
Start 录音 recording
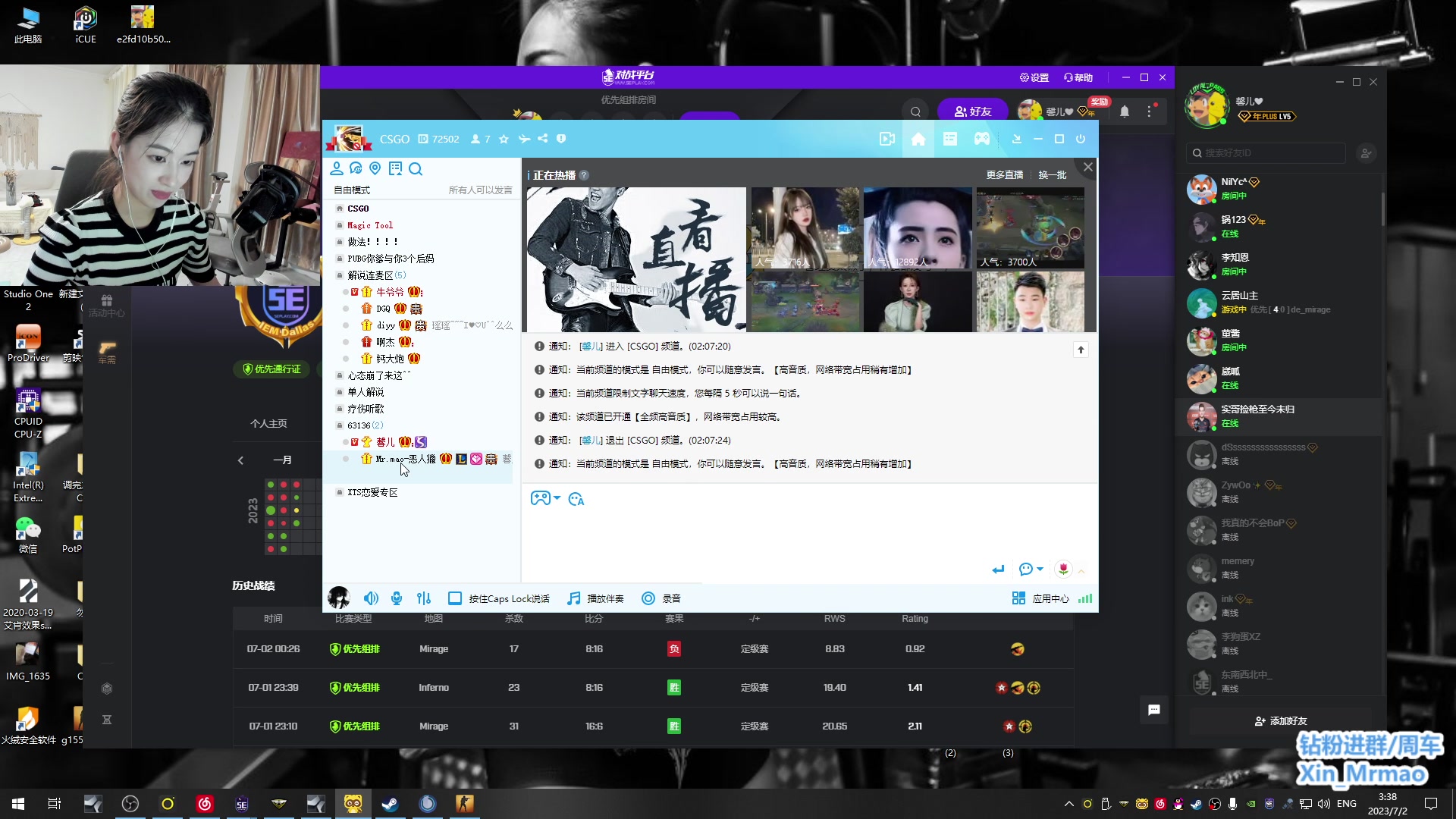pos(661,598)
